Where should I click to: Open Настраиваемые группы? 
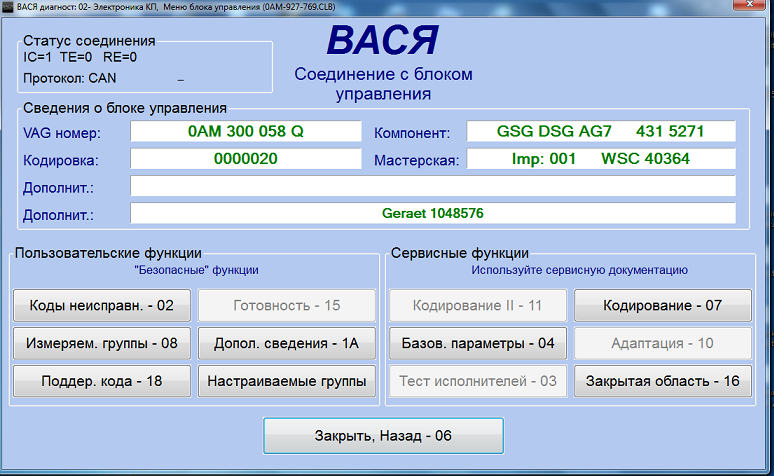pyautogui.click(x=287, y=381)
